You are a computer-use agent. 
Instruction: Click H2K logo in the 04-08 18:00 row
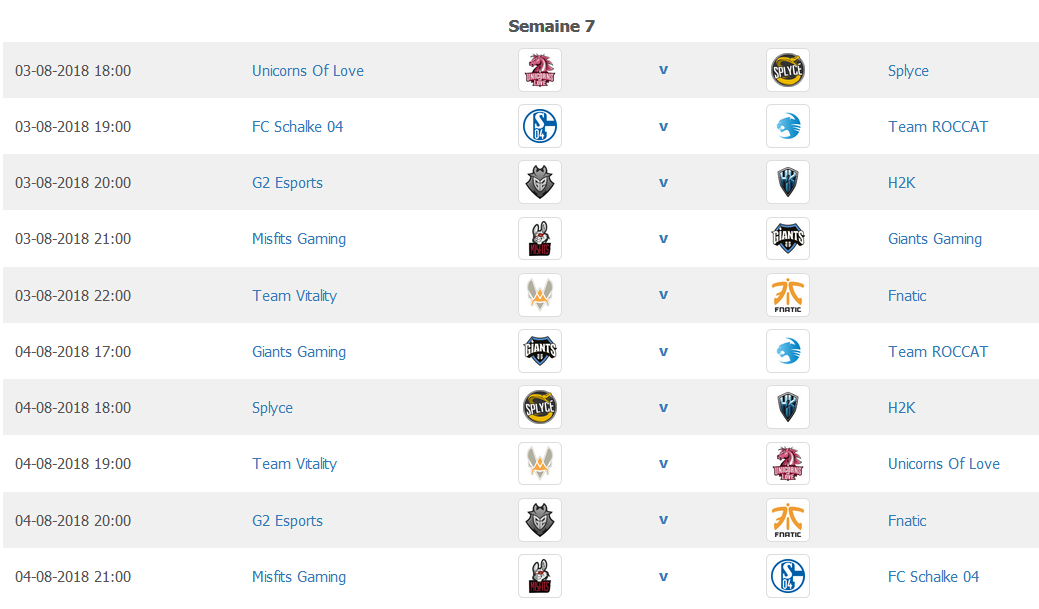point(788,407)
